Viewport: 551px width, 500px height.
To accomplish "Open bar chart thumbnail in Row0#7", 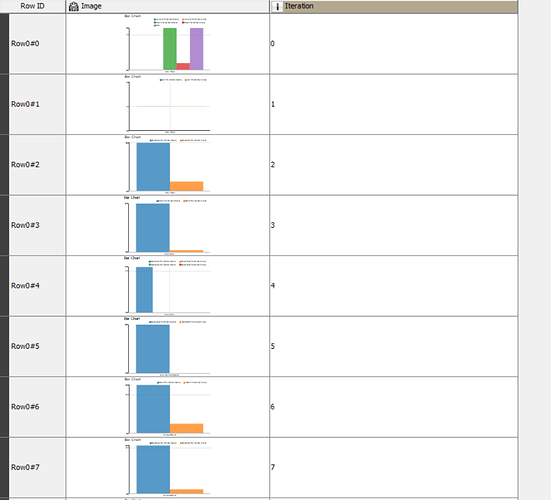I will click(x=168, y=467).
